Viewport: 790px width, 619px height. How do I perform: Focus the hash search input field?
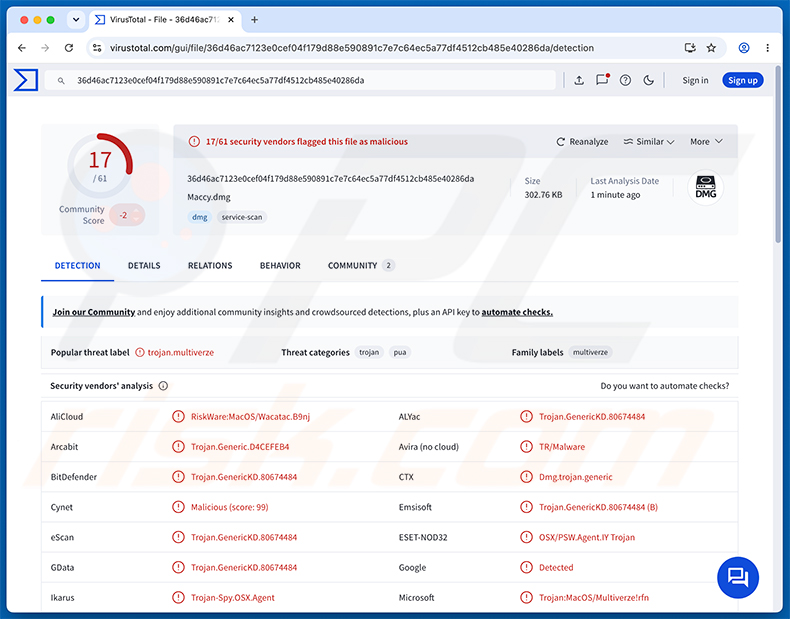pyautogui.click(x=300, y=80)
